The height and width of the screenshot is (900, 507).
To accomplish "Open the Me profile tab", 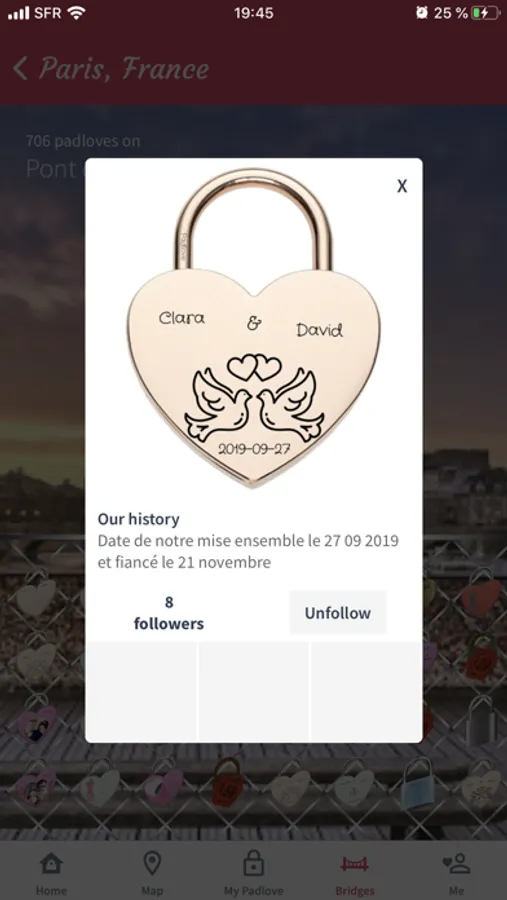I will coord(456,864).
